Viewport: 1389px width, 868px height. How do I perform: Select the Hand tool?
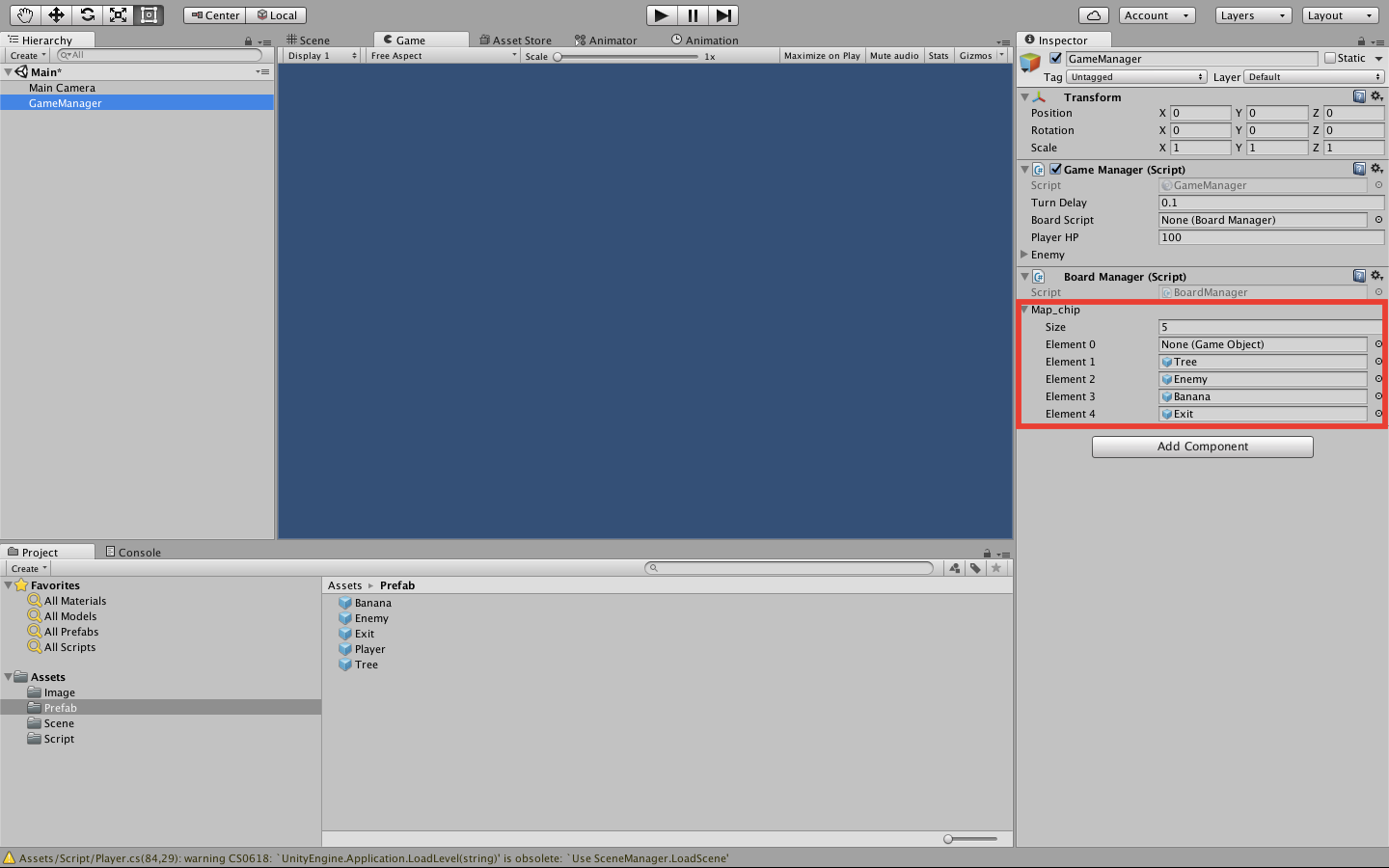coord(24,15)
